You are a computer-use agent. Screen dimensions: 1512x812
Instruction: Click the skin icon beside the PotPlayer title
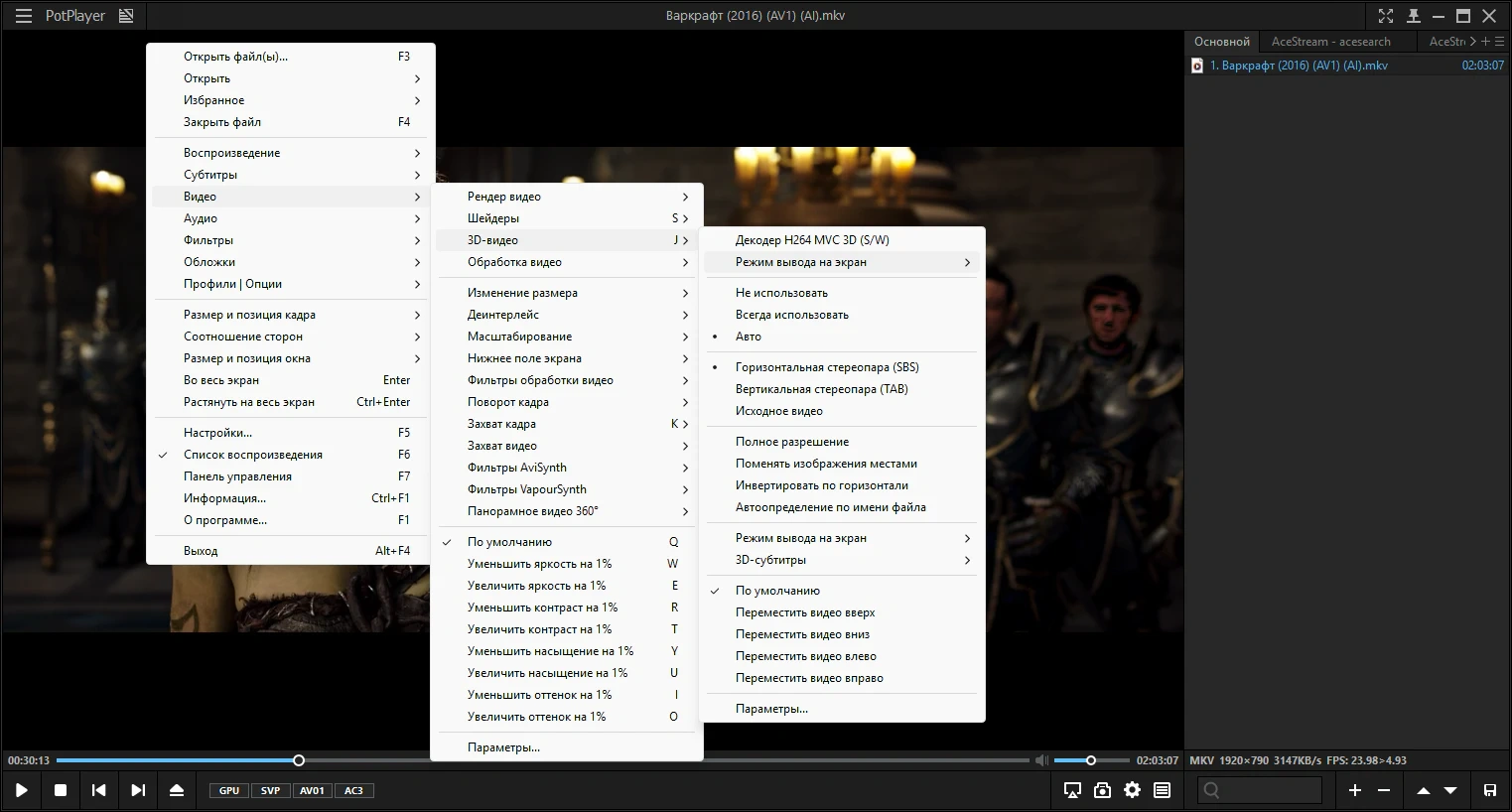[x=126, y=16]
